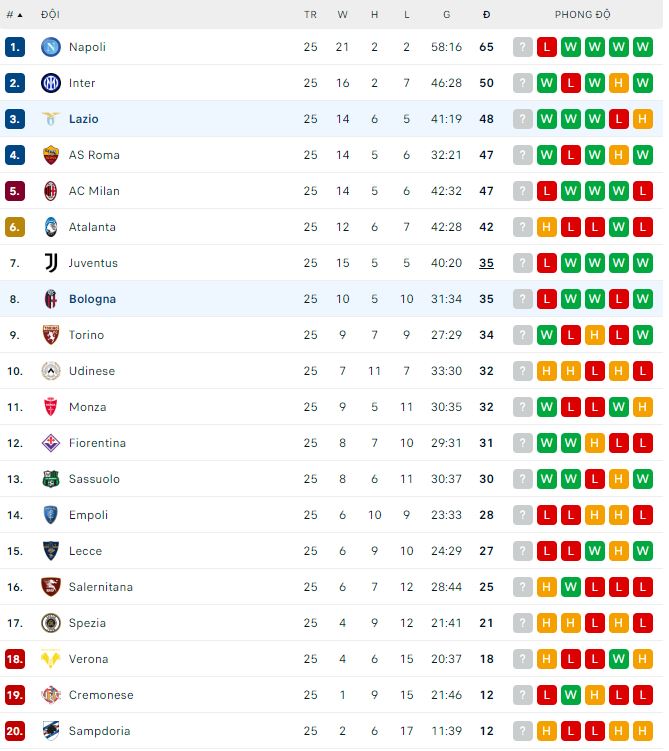The height and width of the screenshot is (751, 669).
Task: Click the Verona club crest icon
Action: point(51,659)
